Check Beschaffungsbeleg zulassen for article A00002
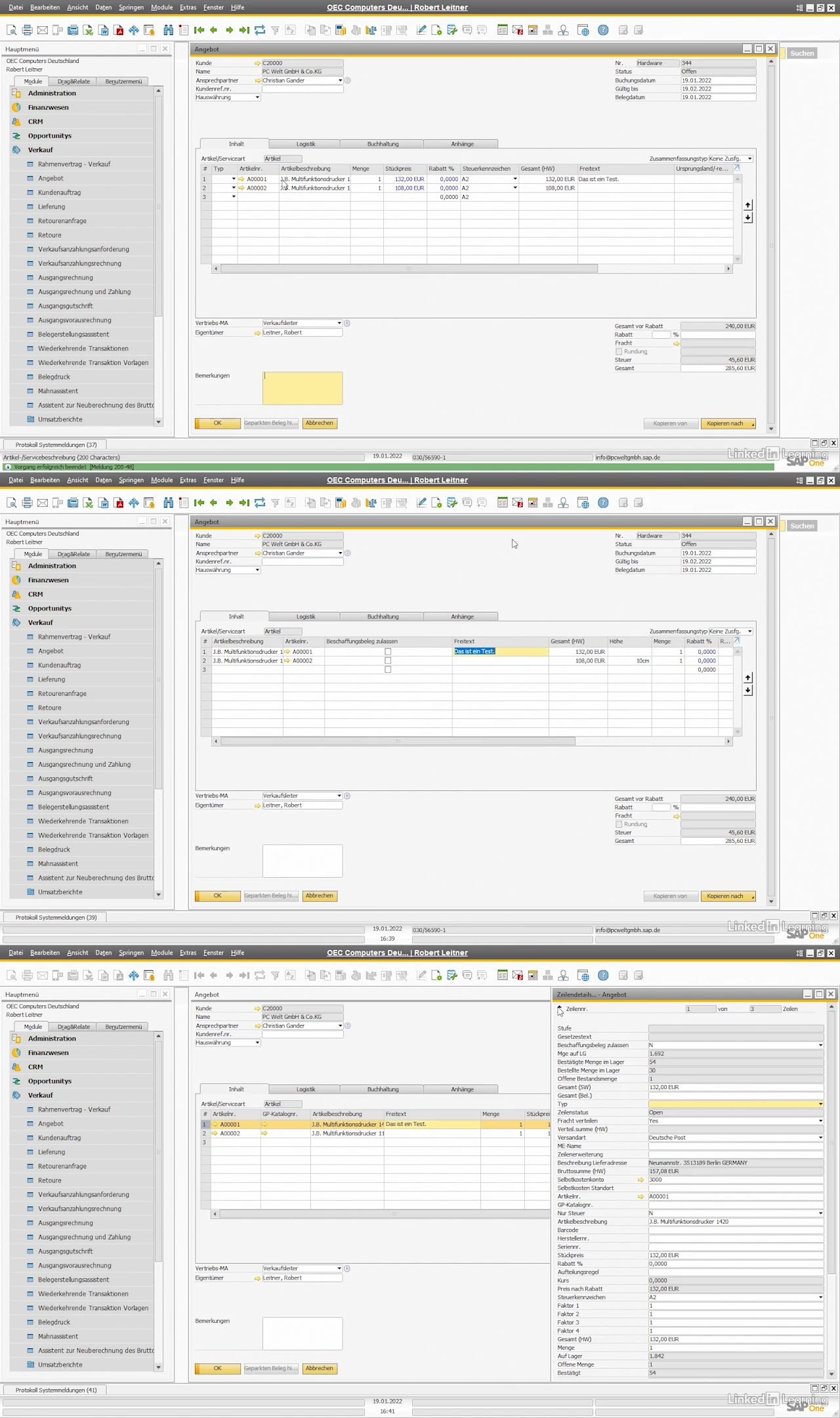This screenshot has width=840, height=1418. click(388, 661)
